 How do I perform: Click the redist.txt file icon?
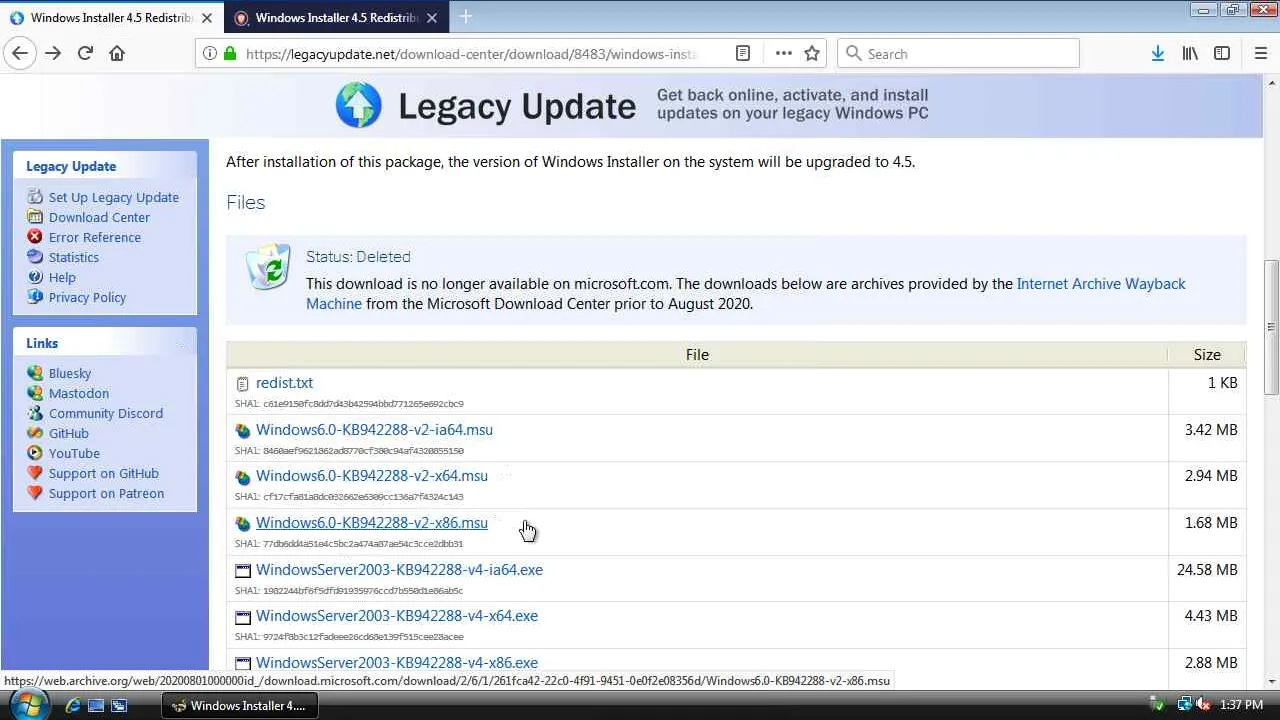(242, 383)
